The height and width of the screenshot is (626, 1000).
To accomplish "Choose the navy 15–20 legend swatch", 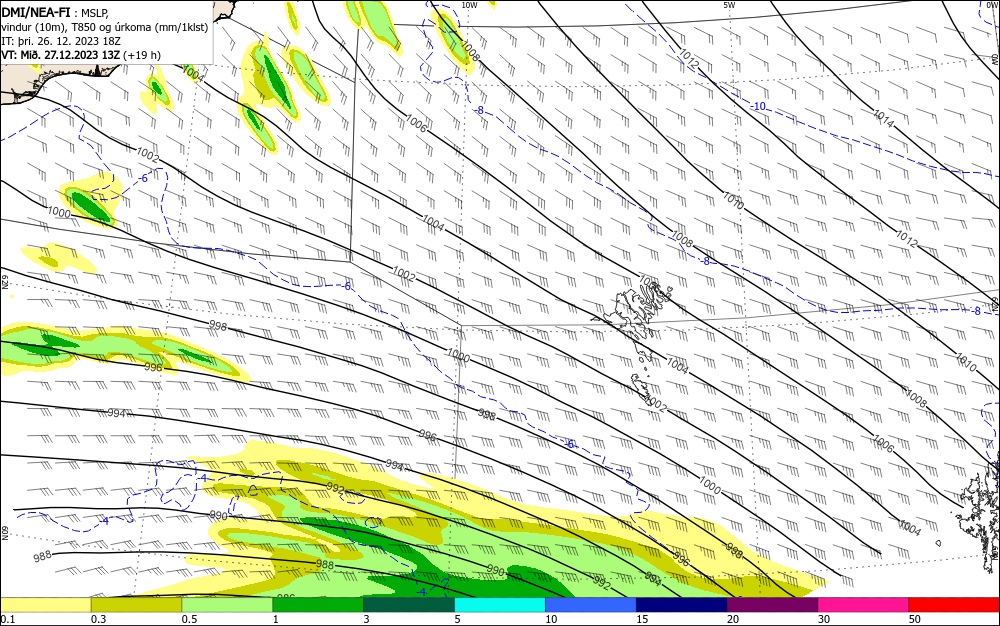I will tap(681, 605).
